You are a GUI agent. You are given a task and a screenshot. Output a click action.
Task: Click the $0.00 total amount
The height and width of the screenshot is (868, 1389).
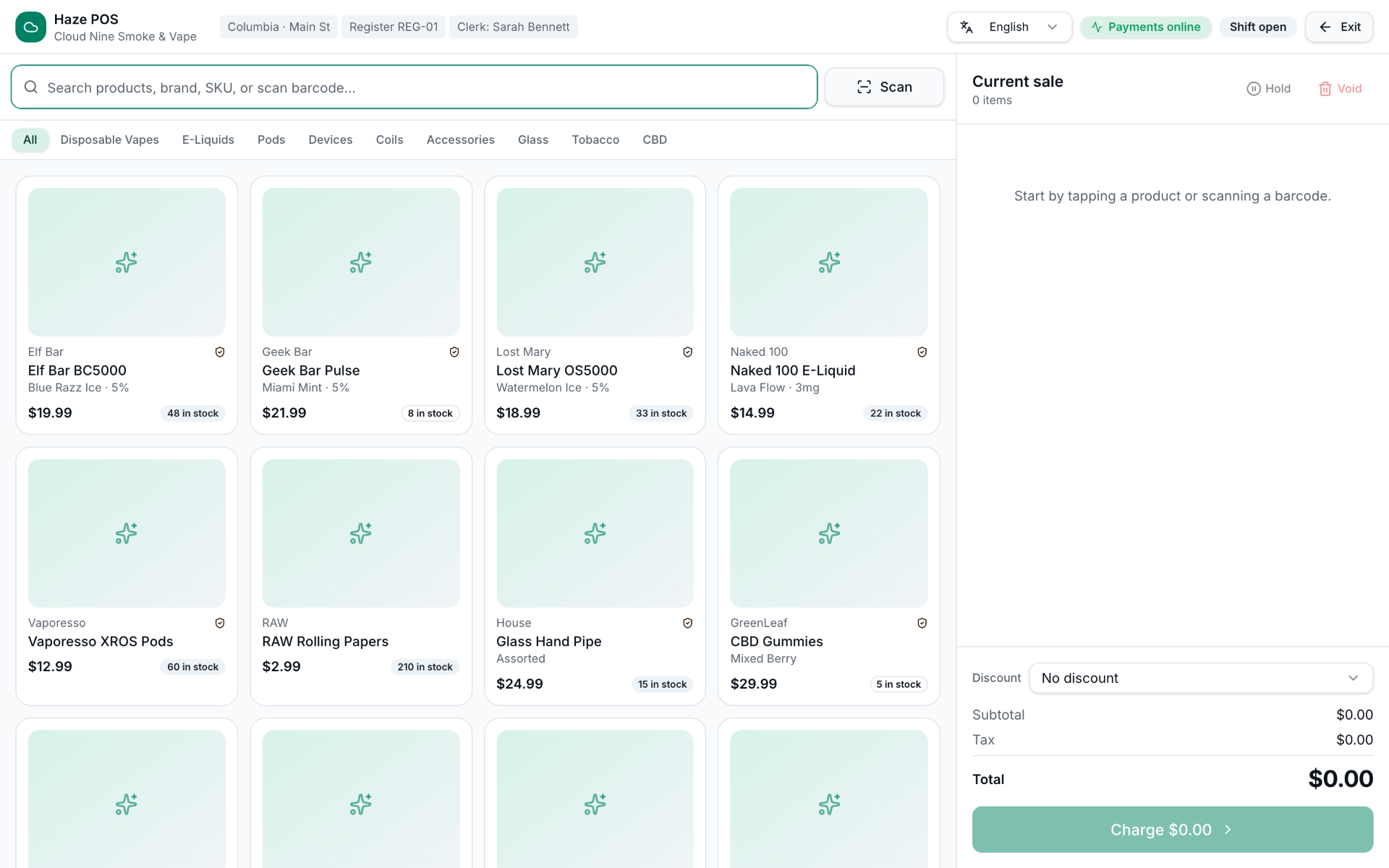click(1341, 779)
